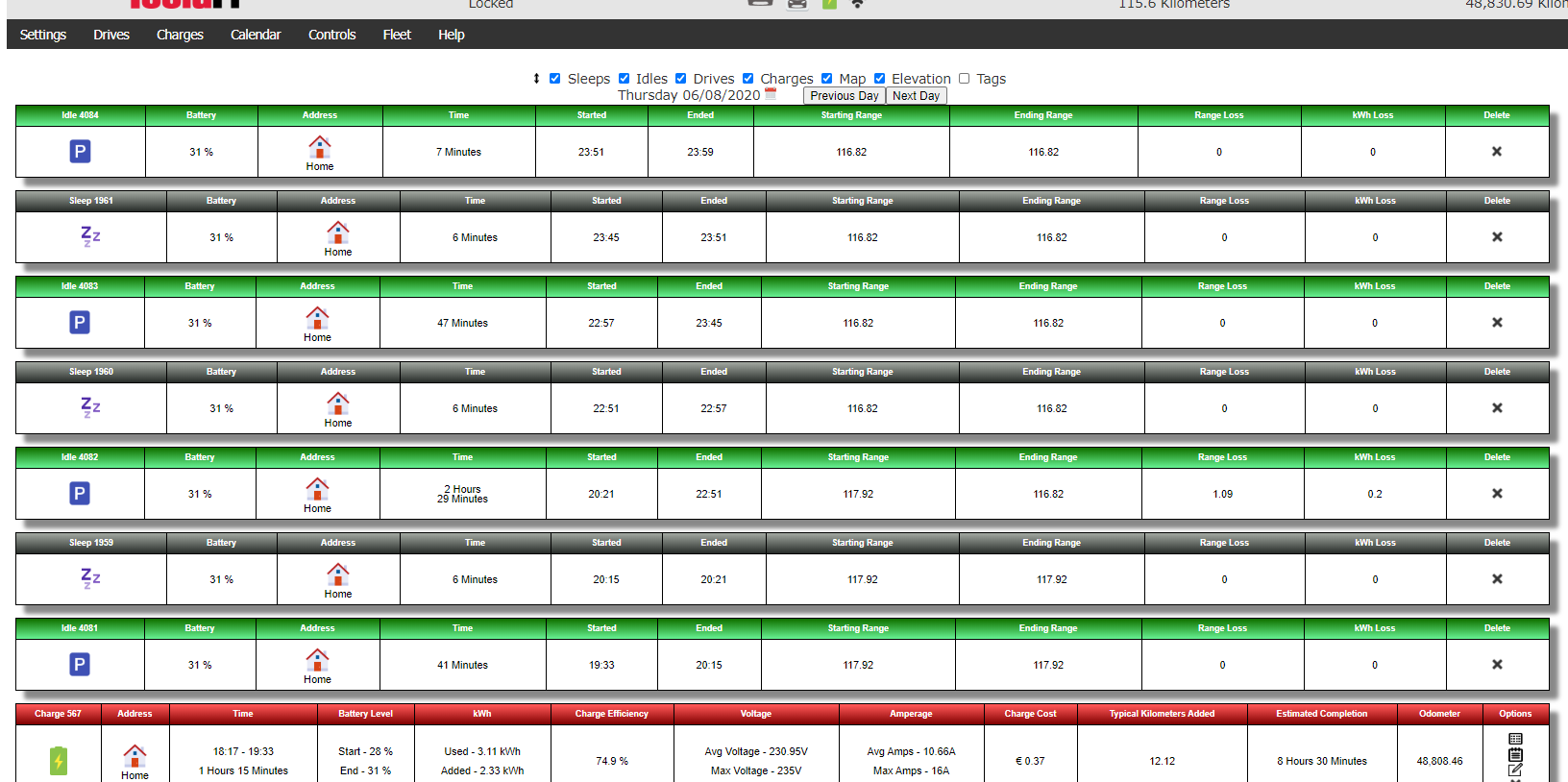
Task: Open the Fleet menu
Action: (x=397, y=35)
